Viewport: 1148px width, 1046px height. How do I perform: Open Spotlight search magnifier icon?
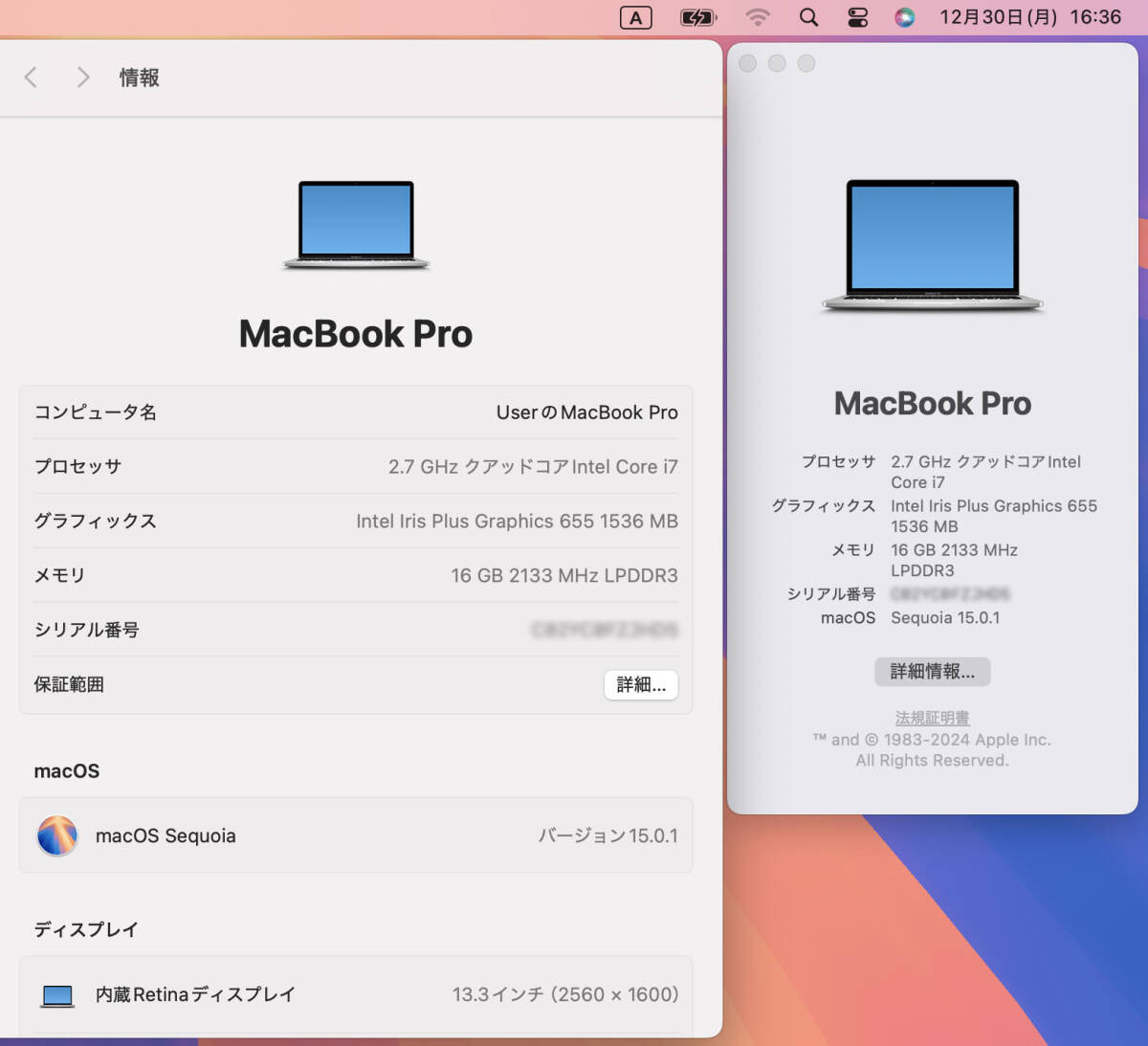pyautogui.click(x=808, y=17)
